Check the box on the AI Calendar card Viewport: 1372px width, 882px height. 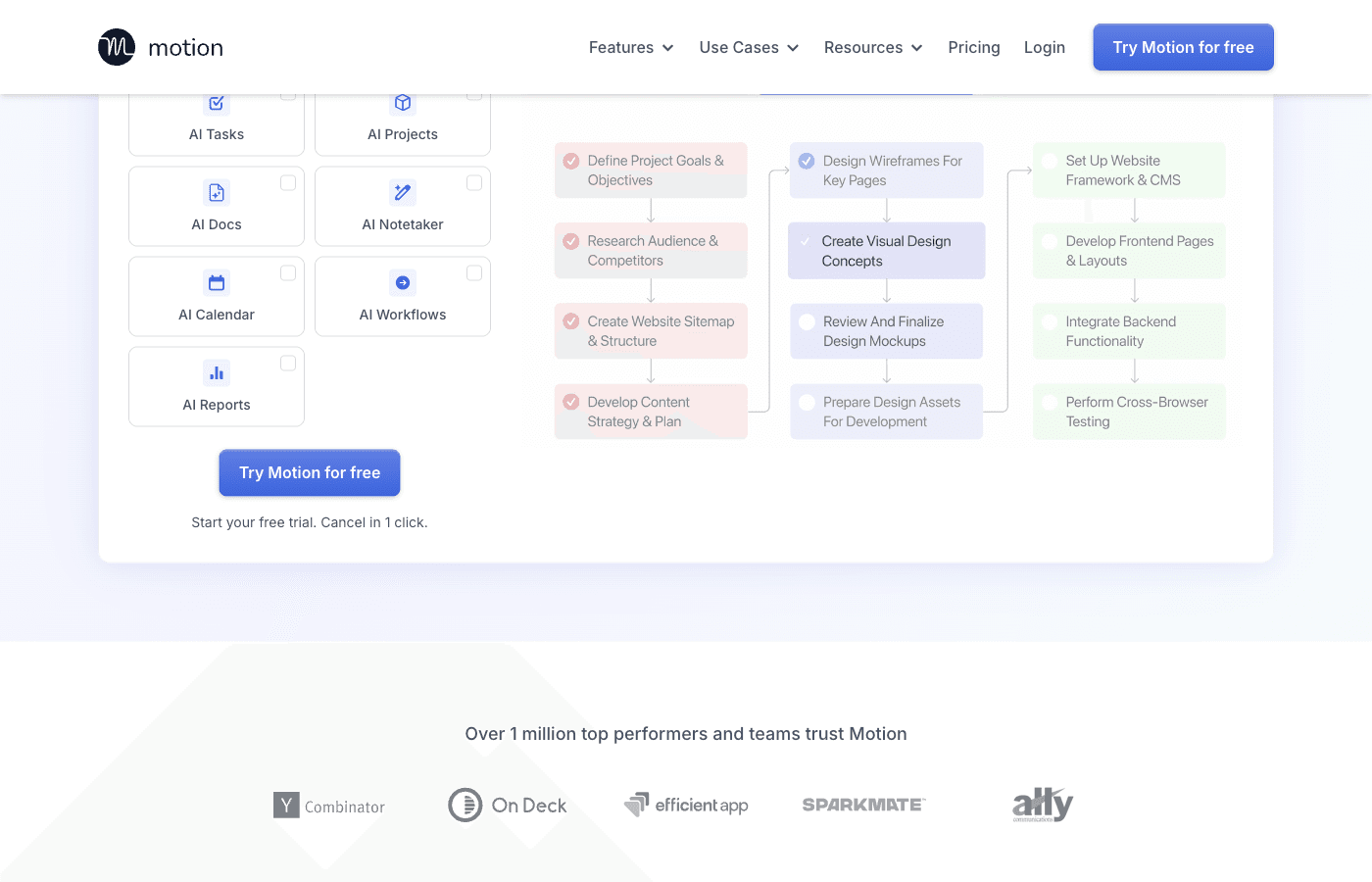click(287, 272)
